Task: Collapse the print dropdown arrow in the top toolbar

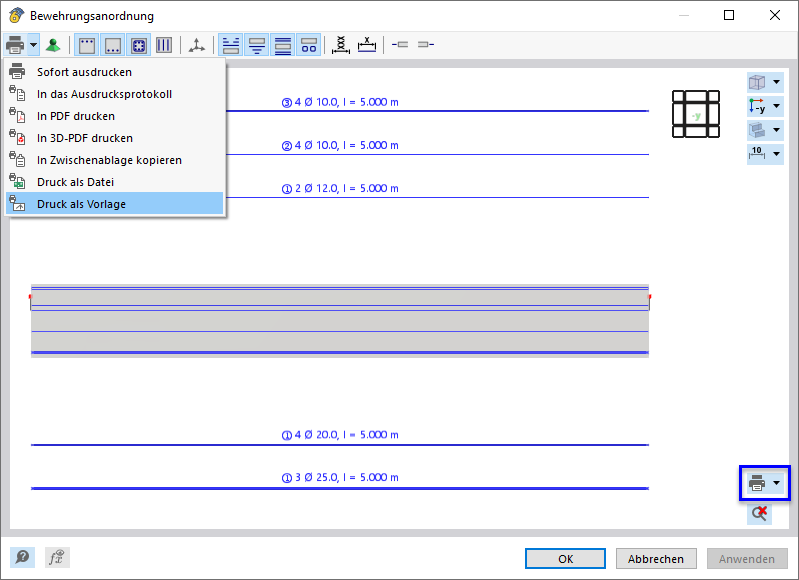Action: [34, 45]
